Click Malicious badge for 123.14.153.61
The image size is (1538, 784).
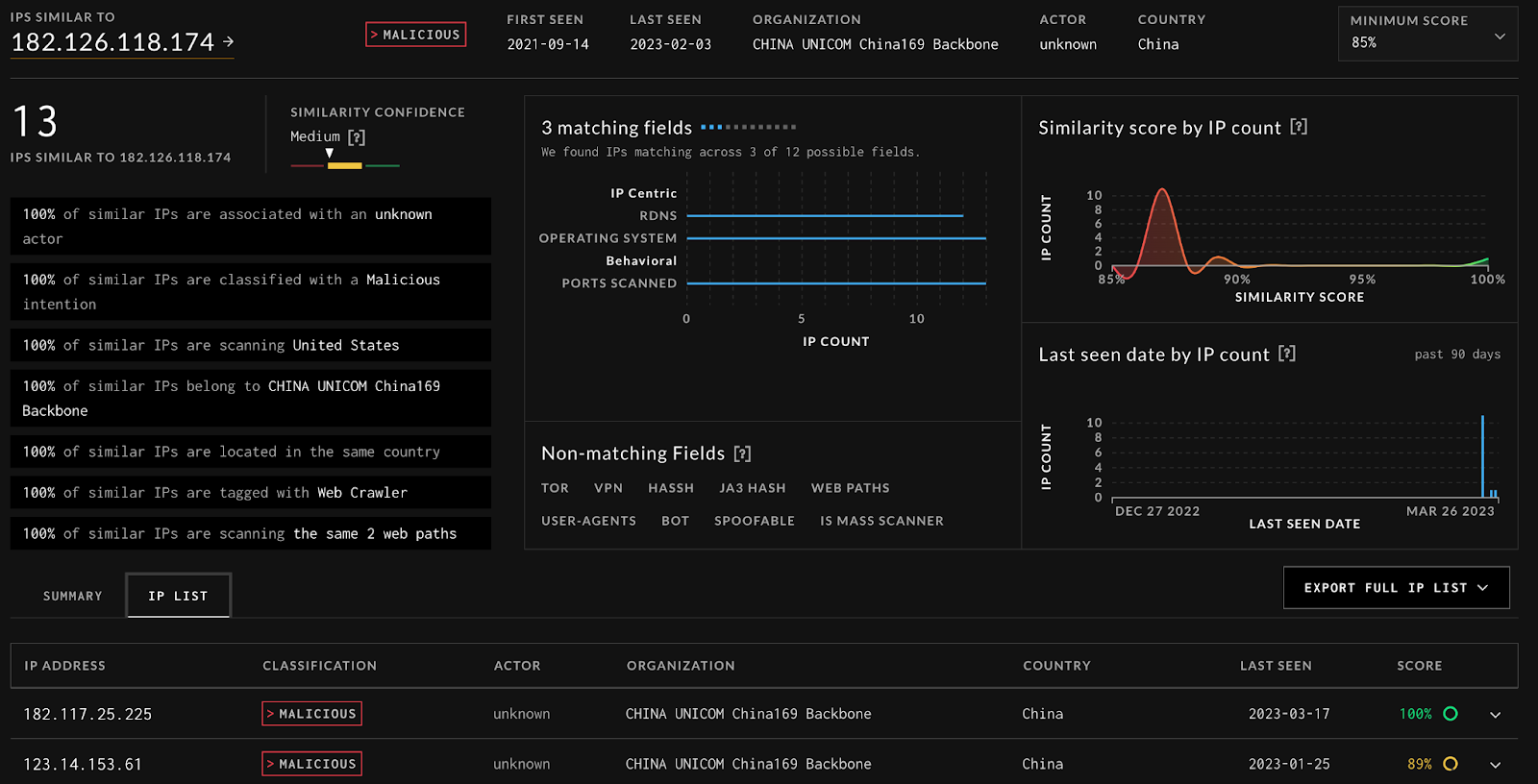[x=311, y=764]
